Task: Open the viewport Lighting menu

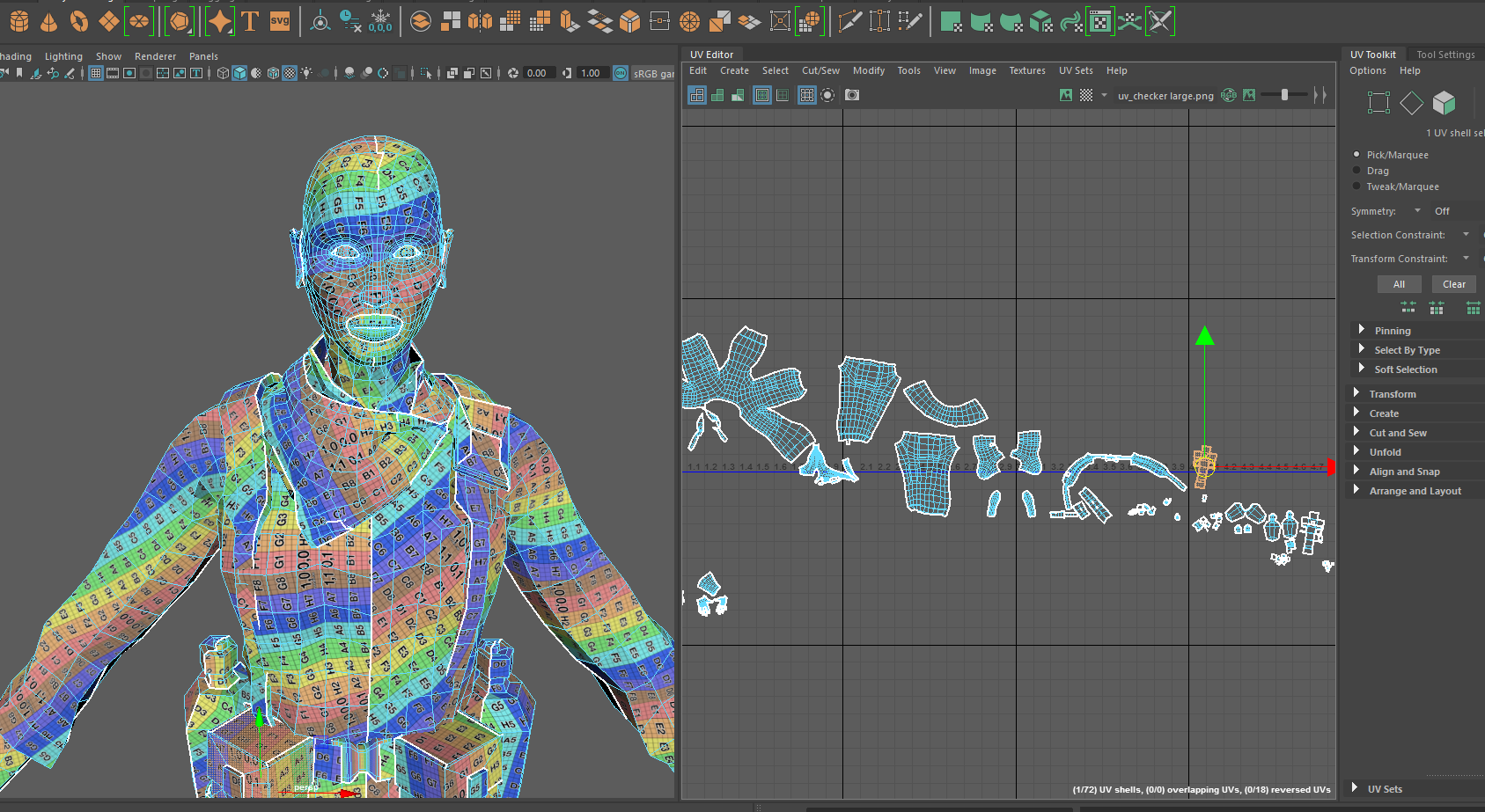Action: 63,56
